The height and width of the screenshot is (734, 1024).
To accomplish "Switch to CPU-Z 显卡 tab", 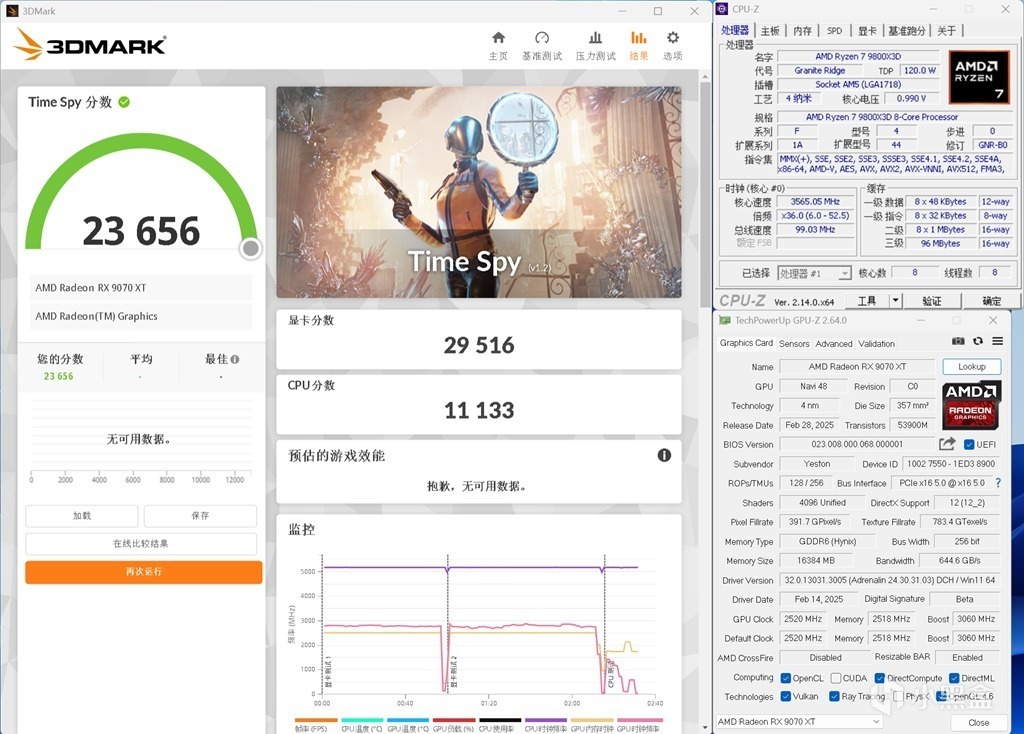I will [x=867, y=31].
